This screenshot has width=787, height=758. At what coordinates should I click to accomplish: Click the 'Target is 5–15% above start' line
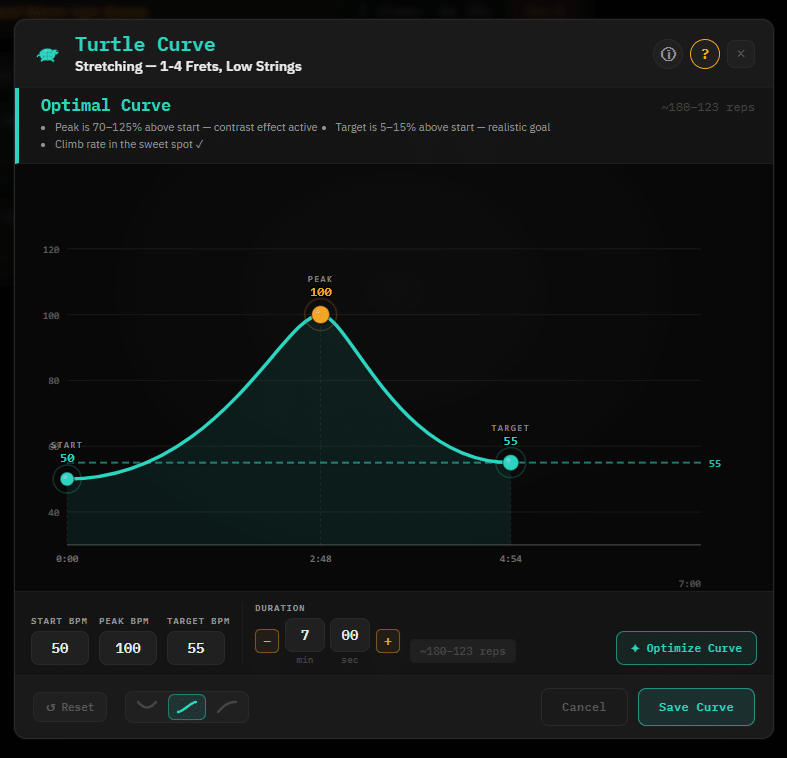443,128
